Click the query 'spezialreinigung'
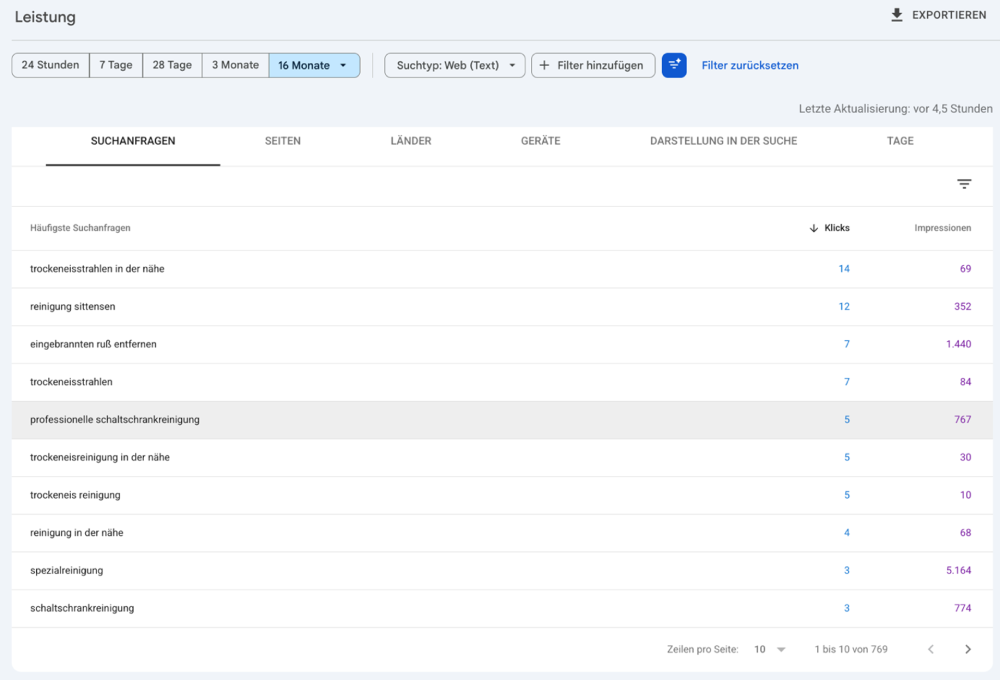 click(66, 570)
